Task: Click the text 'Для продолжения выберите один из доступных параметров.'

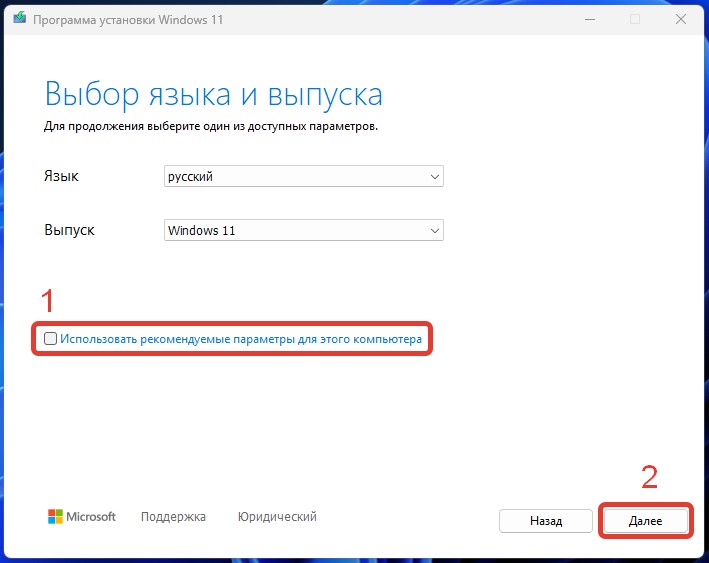Action: [211, 126]
